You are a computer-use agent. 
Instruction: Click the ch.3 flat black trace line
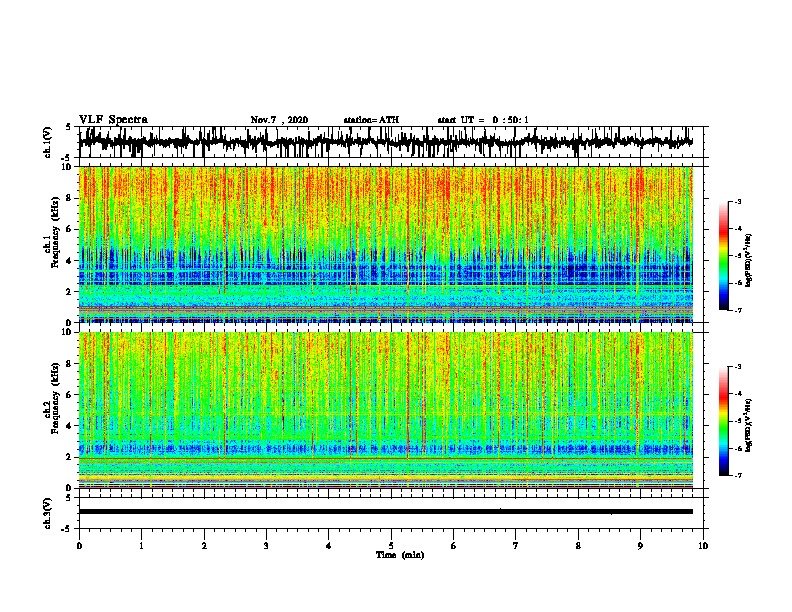click(385, 512)
